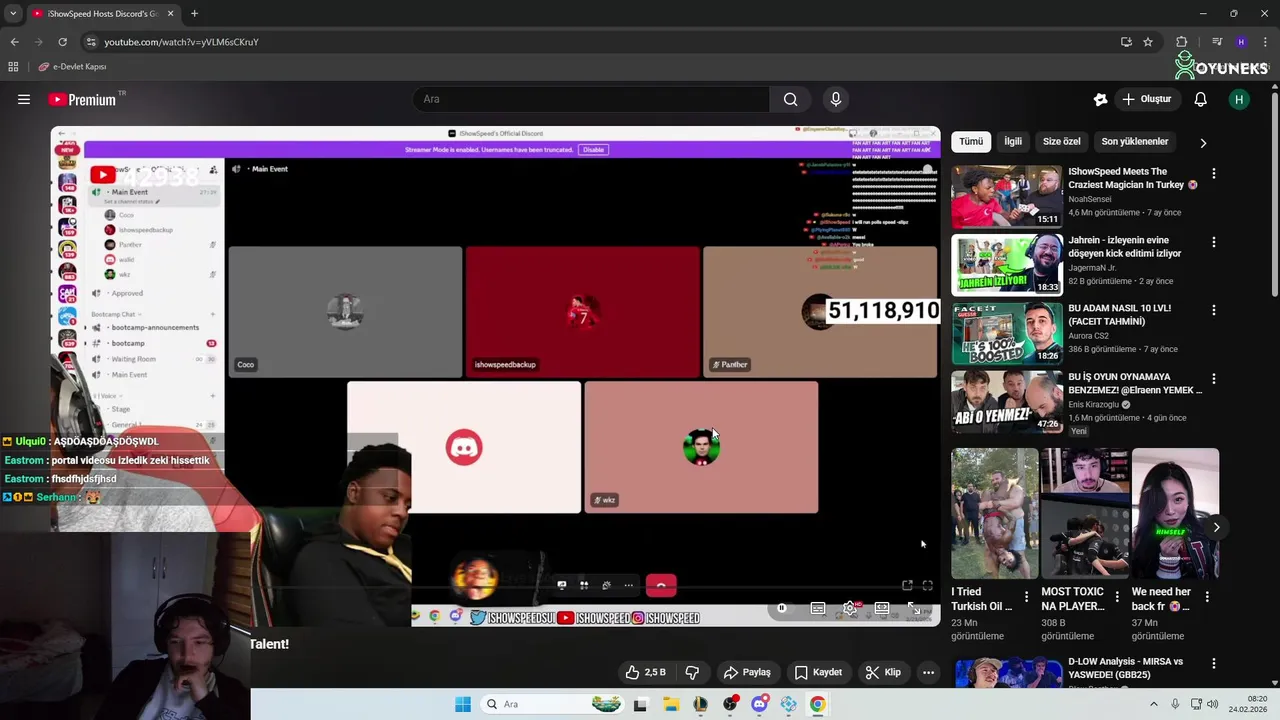Open the install app icon in address bar
1280x720 pixels.
coord(1126,42)
